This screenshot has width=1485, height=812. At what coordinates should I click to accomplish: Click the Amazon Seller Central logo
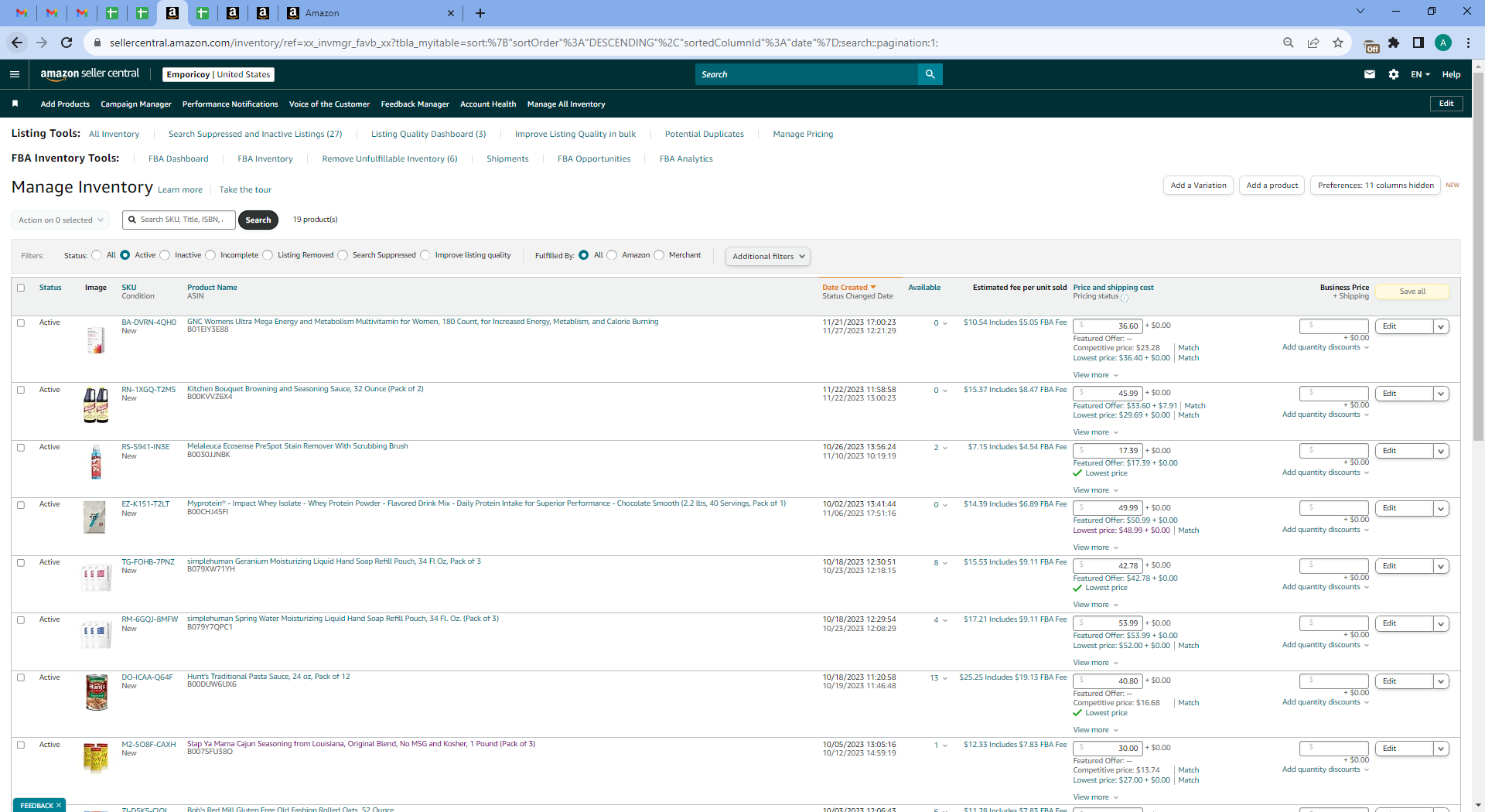click(x=90, y=74)
